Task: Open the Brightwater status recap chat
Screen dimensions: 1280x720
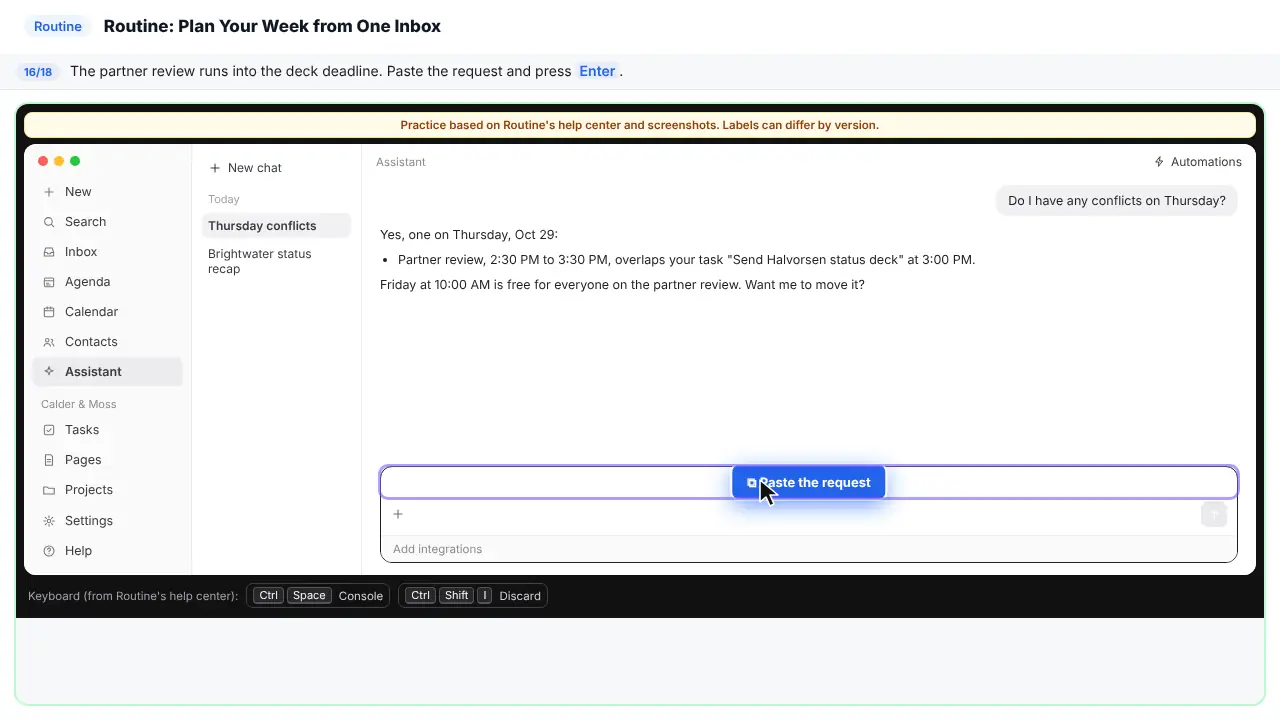Action: (276, 261)
